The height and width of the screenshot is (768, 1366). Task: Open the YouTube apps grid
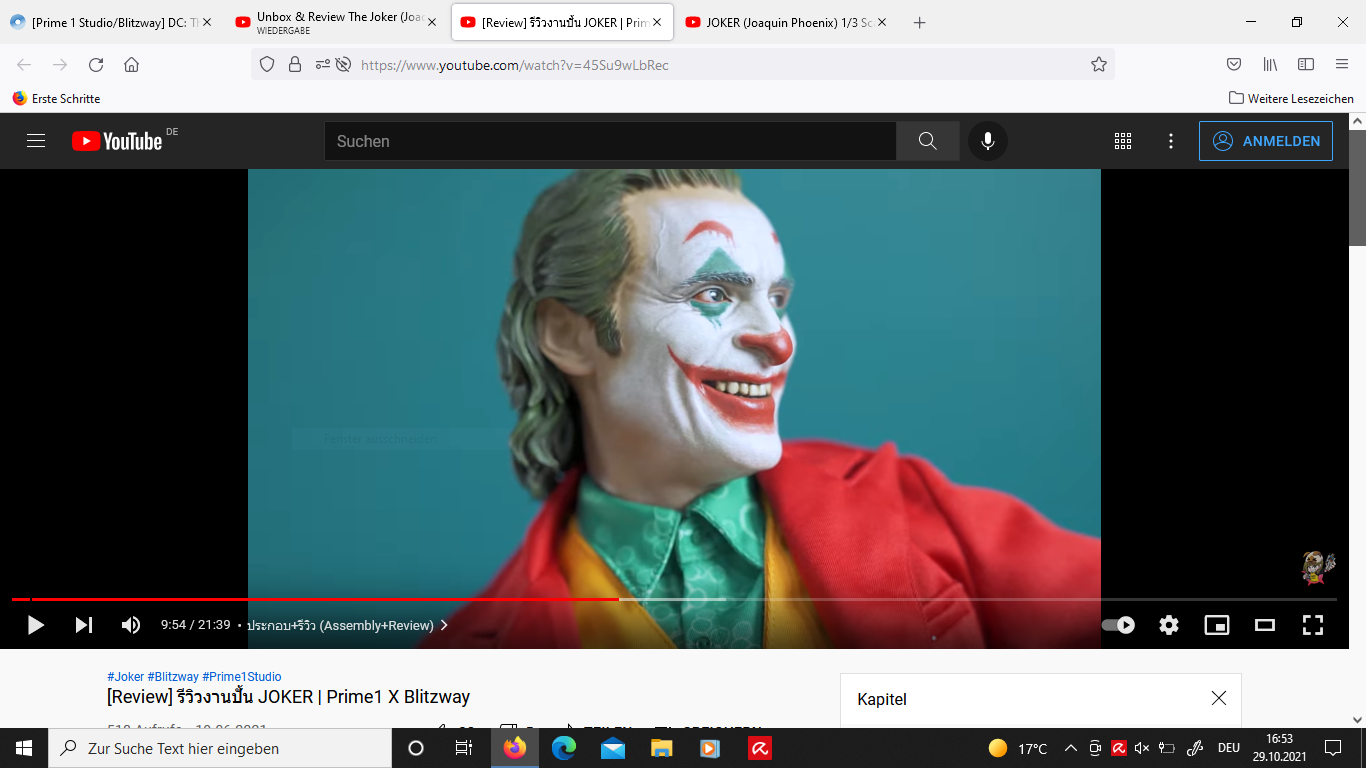[1123, 141]
